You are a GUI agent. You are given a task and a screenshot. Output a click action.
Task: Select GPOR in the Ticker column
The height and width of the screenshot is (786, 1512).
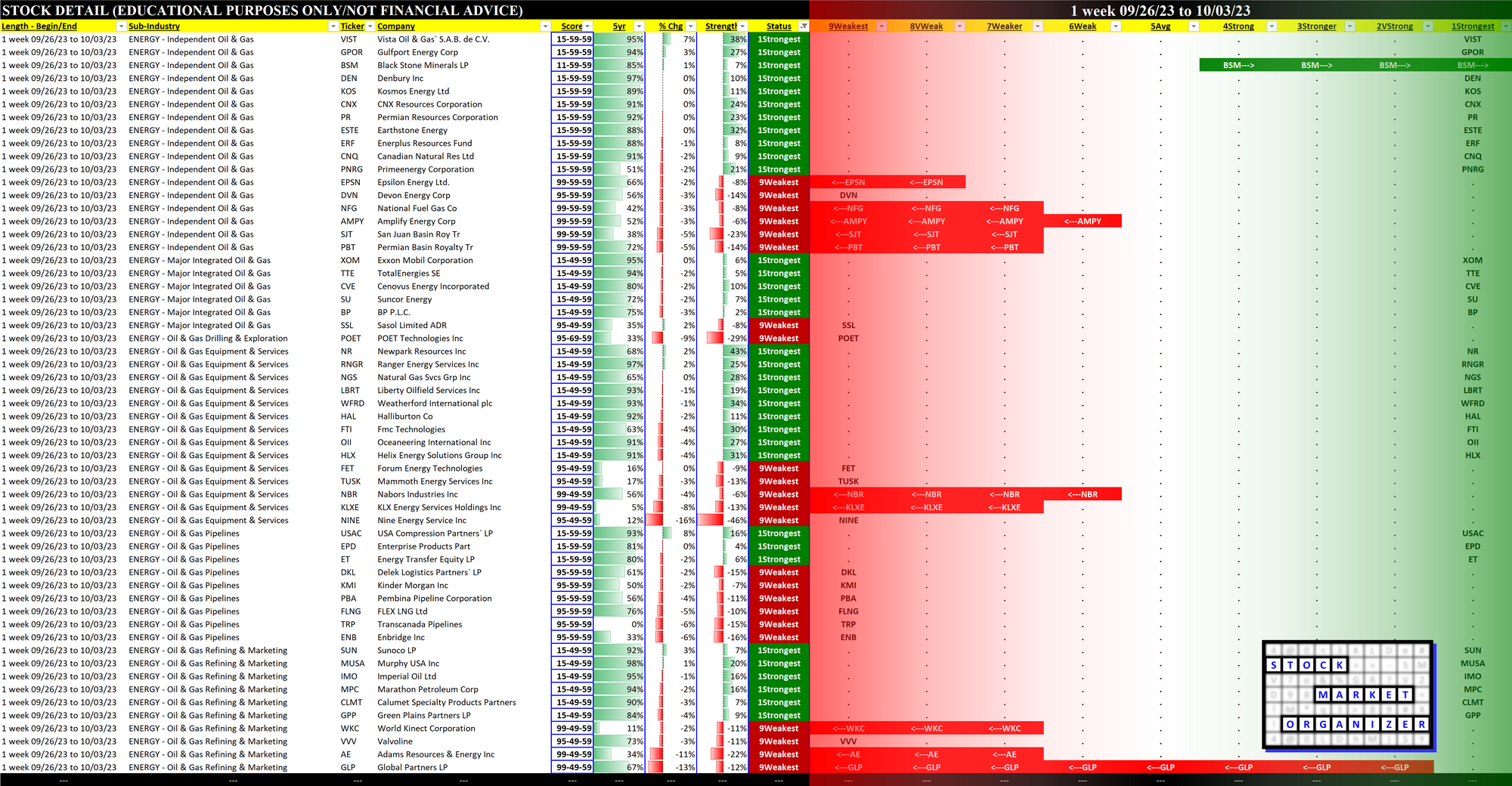[352, 52]
